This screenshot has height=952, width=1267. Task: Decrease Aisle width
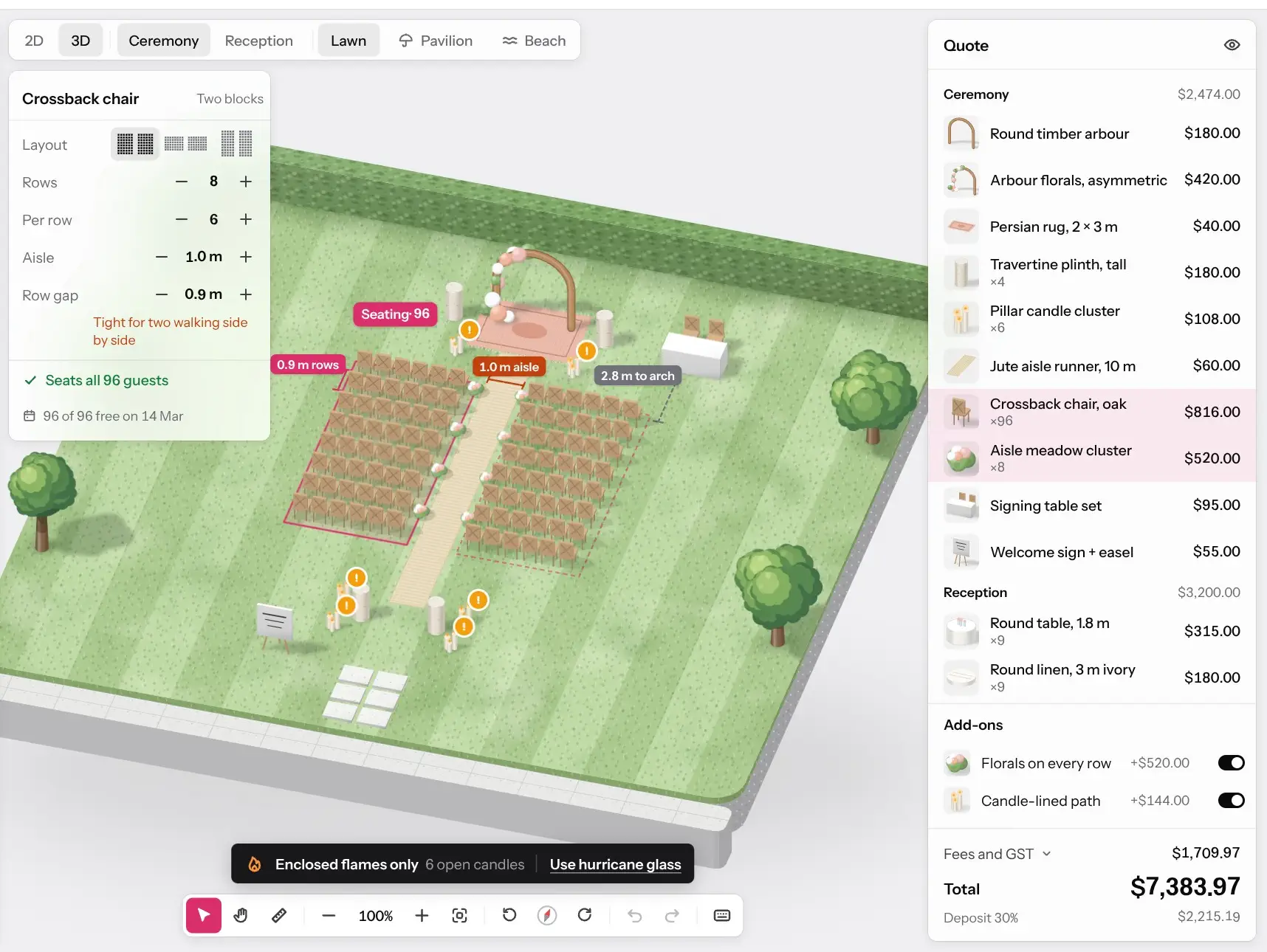pos(162,257)
